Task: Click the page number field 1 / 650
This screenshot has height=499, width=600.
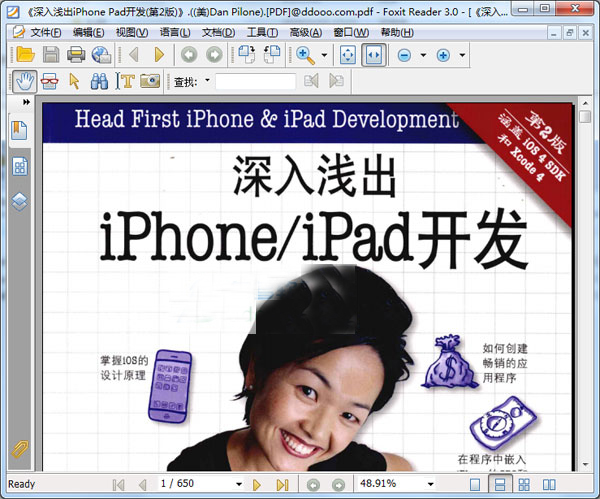Action: coord(196,484)
